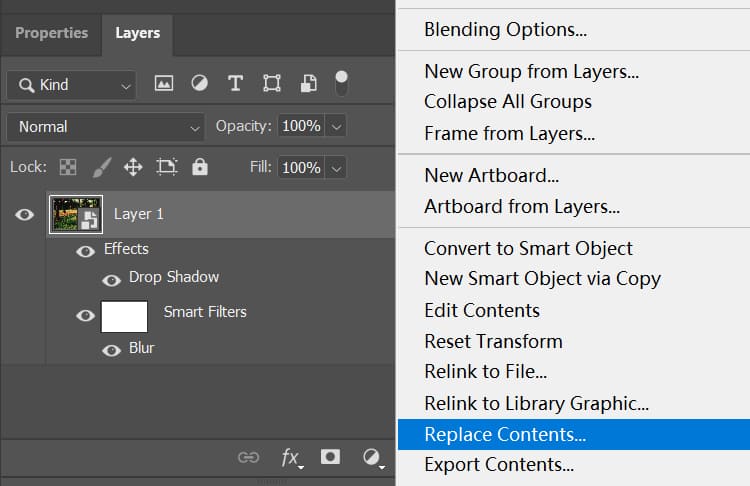The width and height of the screenshot is (750, 486).
Task: Filter for pixel layers icon
Action: point(164,84)
